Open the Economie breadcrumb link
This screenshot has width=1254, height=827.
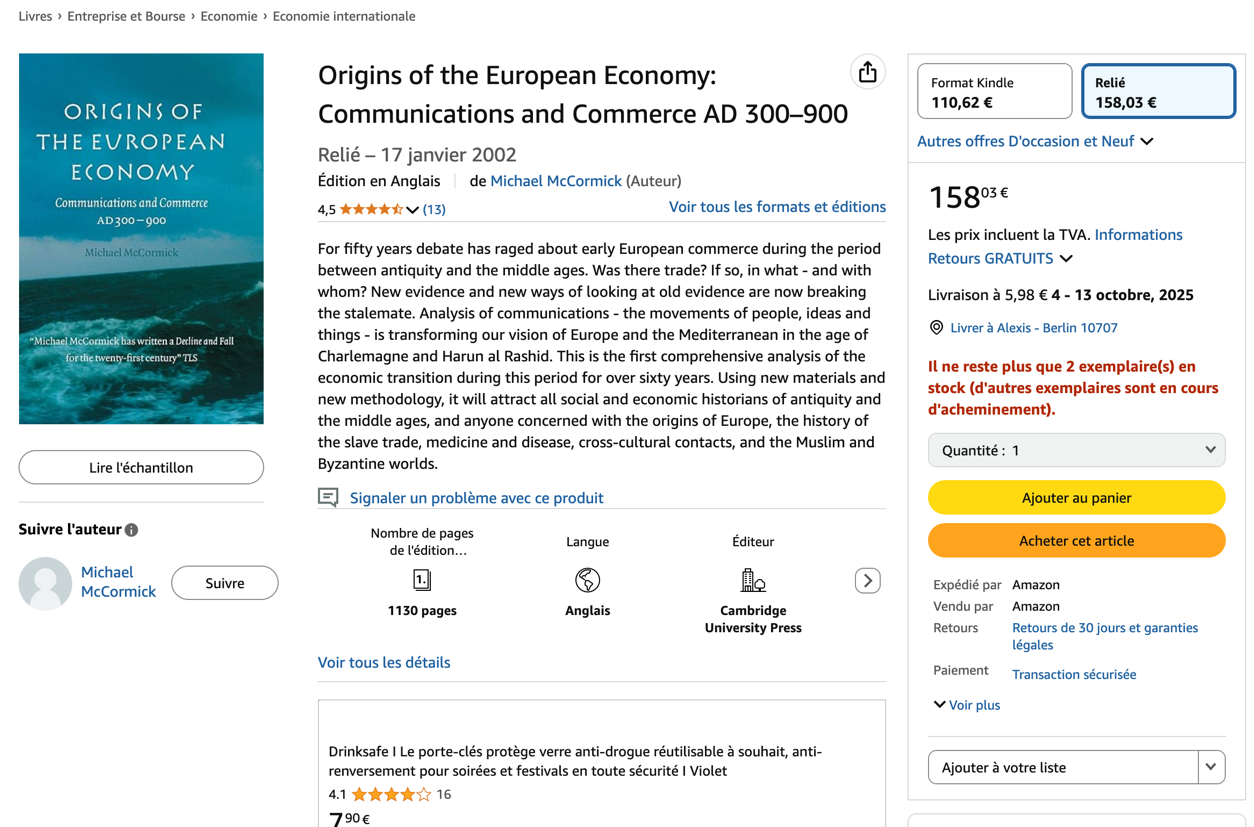tap(229, 16)
